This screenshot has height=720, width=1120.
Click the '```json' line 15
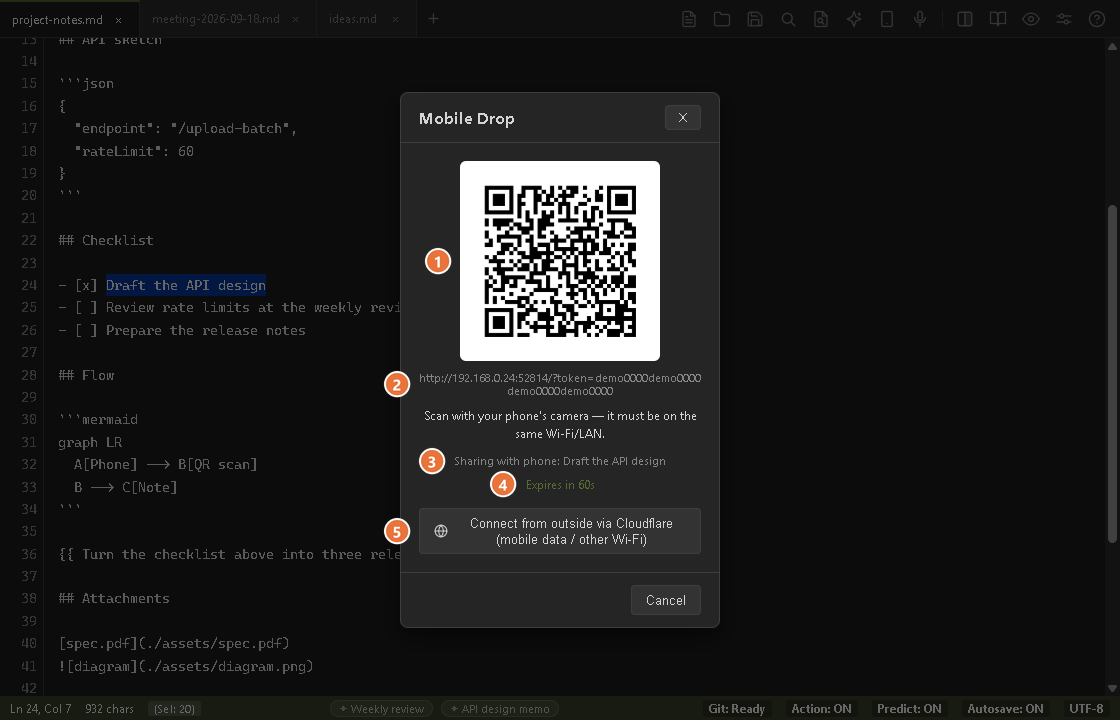tap(86, 84)
